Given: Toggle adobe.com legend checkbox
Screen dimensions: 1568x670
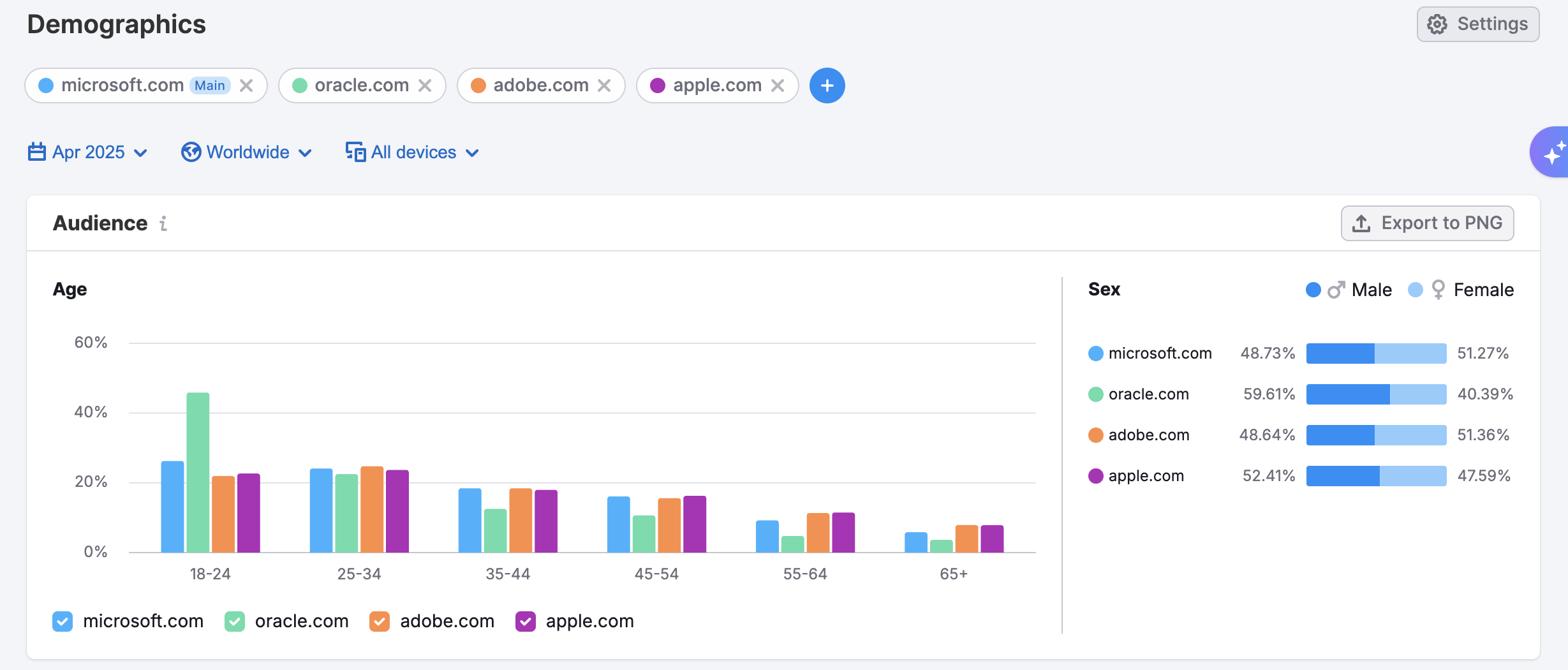Looking at the screenshot, I should point(380,622).
